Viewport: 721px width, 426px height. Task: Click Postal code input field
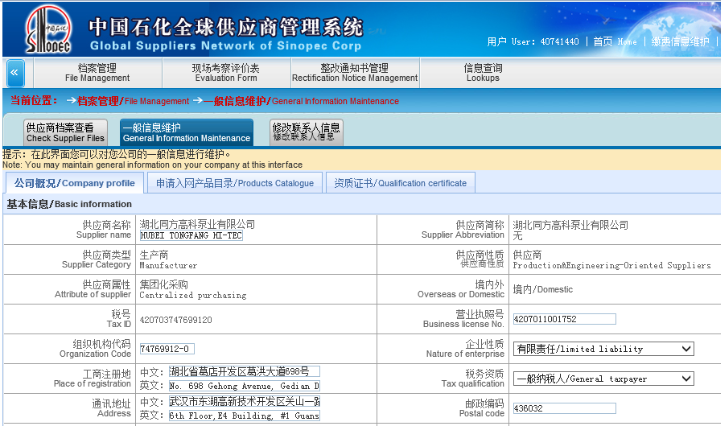click(563, 409)
